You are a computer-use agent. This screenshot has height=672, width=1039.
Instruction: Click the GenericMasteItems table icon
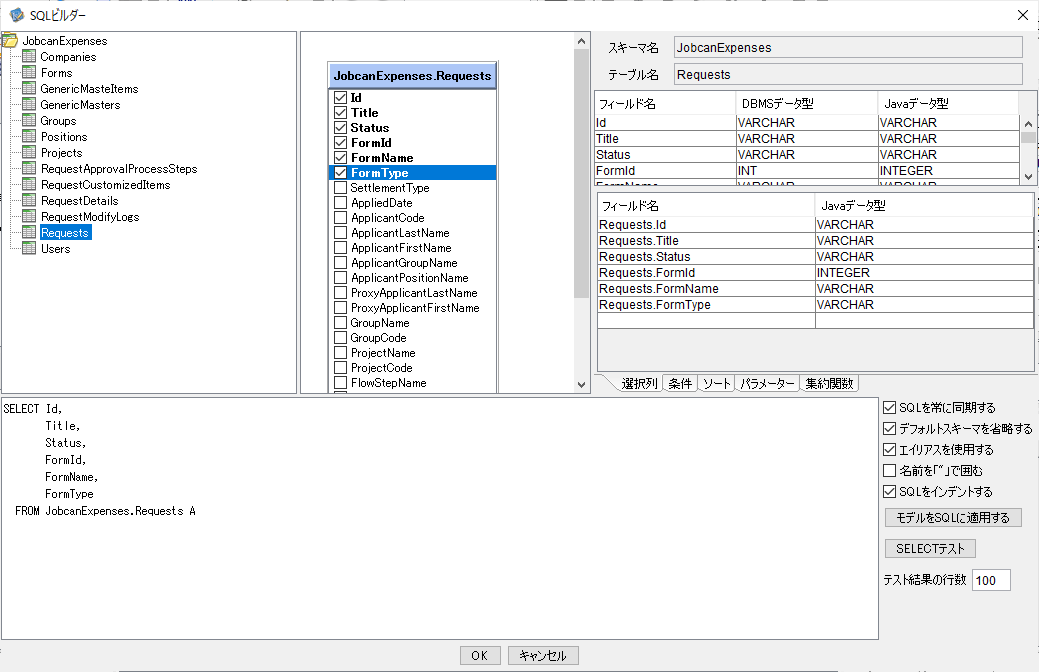tap(29, 88)
